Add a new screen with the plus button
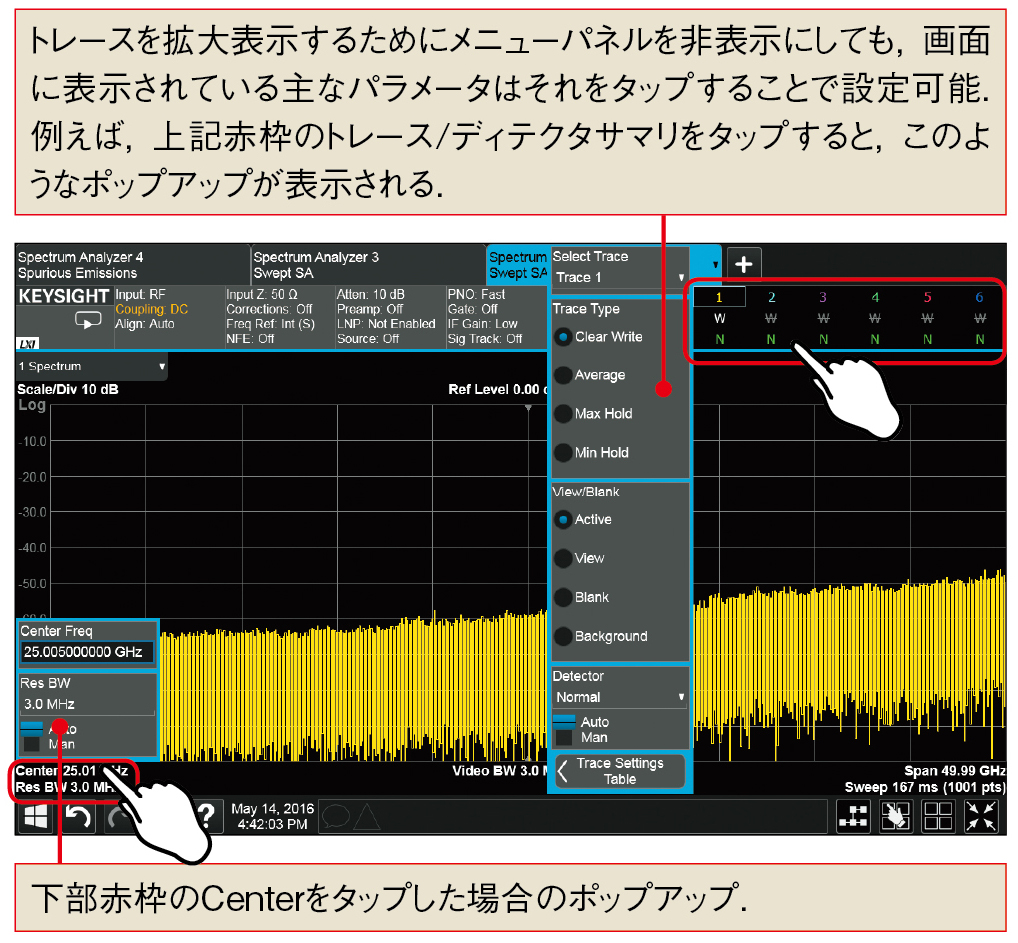 point(744,264)
